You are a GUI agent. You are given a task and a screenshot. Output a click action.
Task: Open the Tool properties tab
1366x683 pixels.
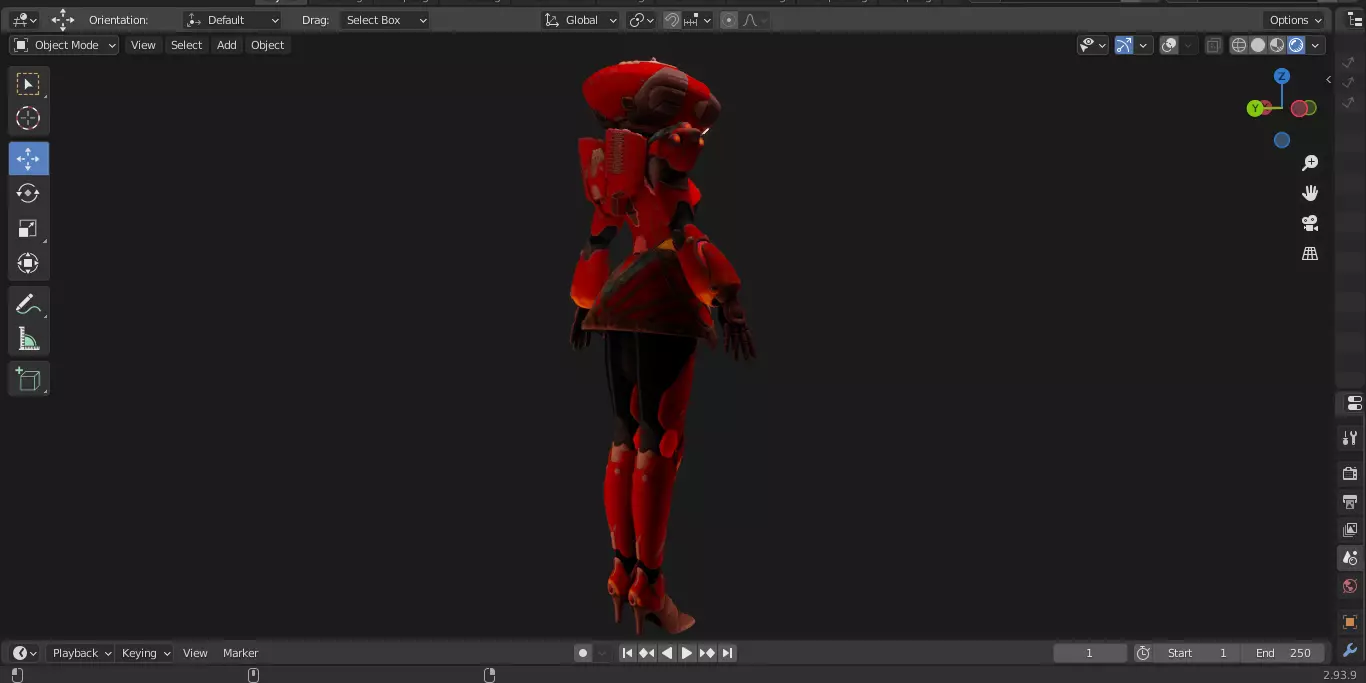(1350, 438)
